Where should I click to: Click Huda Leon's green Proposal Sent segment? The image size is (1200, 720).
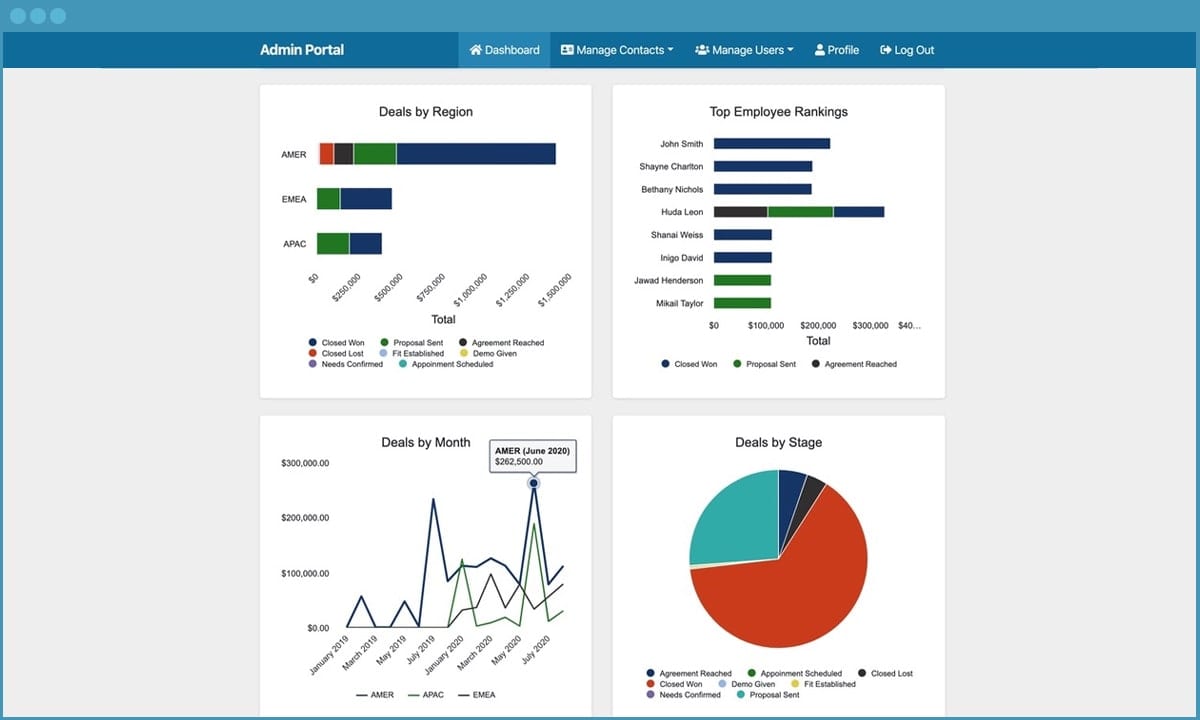pos(801,212)
